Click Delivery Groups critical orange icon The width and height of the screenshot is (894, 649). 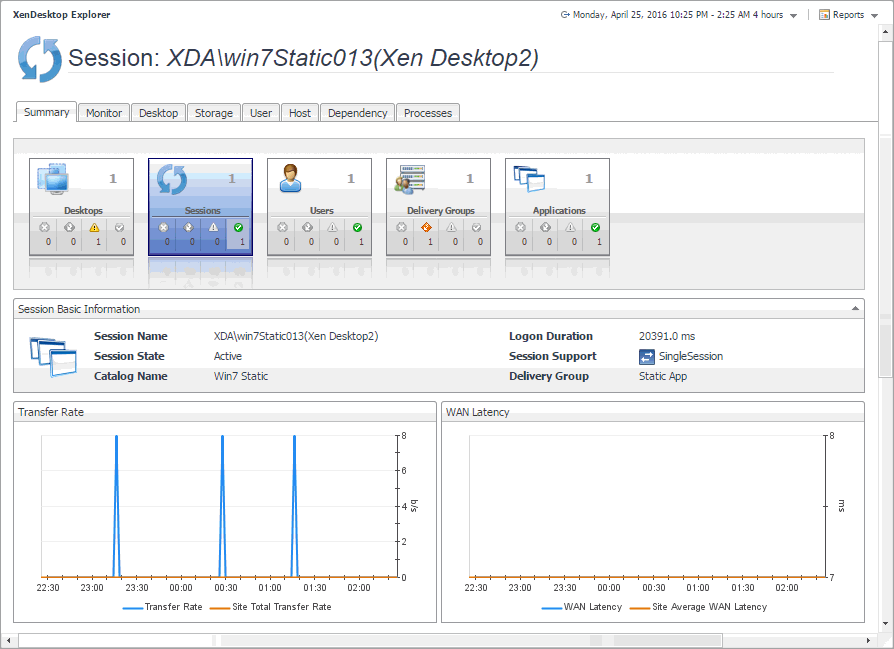[x=426, y=228]
